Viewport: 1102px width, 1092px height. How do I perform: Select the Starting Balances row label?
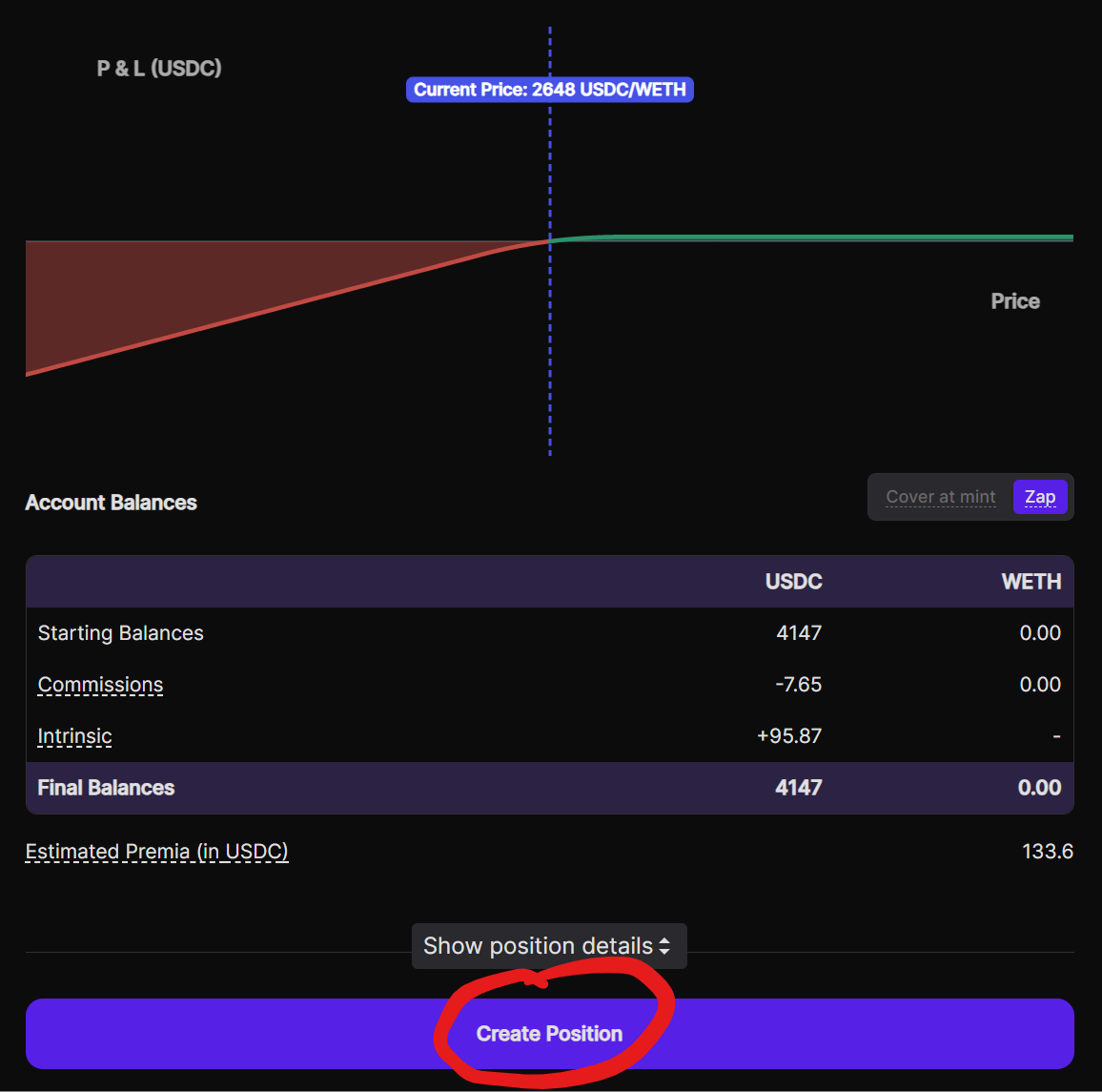(x=120, y=633)
